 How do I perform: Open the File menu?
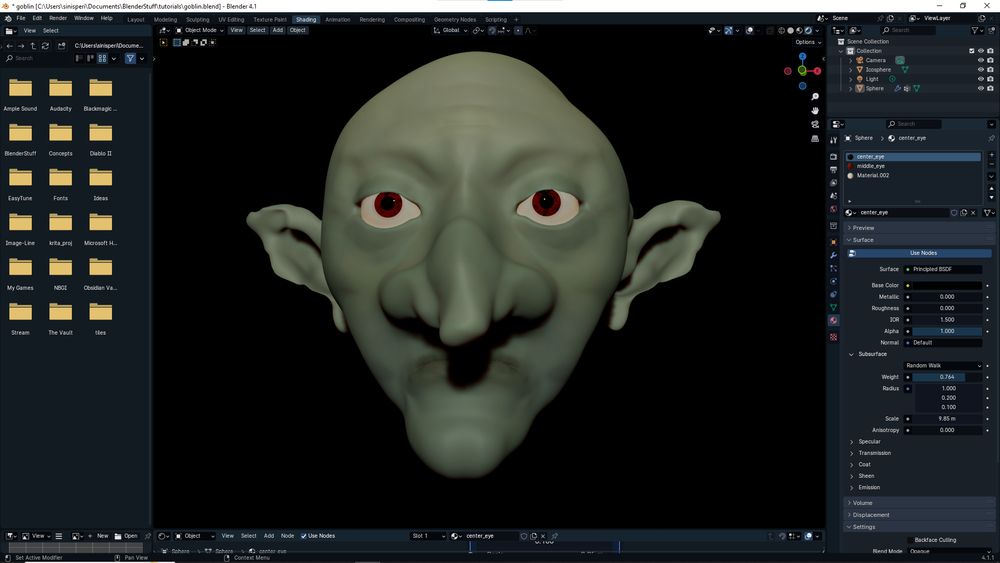[20, 18]
